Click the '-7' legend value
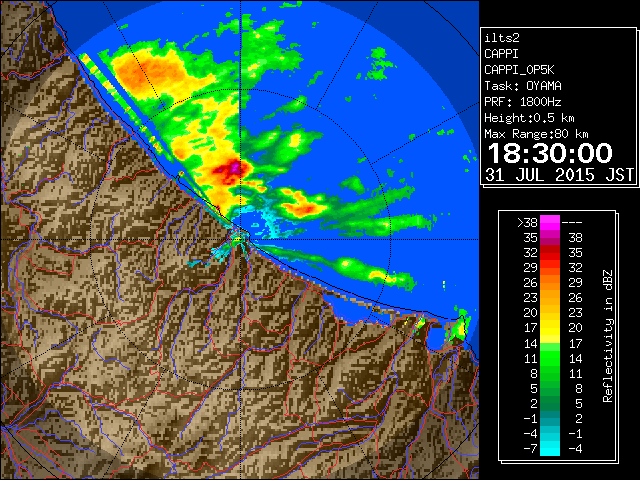The height and width of the screenshot is (480, 640). coord(530,448)
